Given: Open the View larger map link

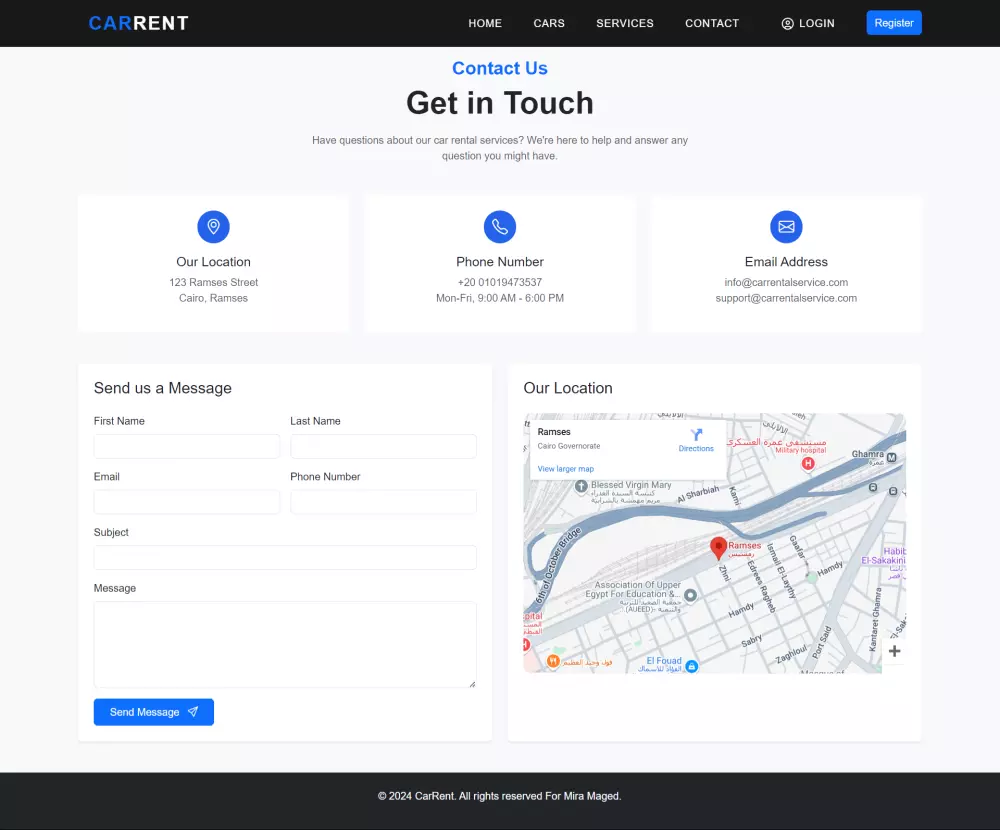Looking at the screenshot, I should click(566, 468).
